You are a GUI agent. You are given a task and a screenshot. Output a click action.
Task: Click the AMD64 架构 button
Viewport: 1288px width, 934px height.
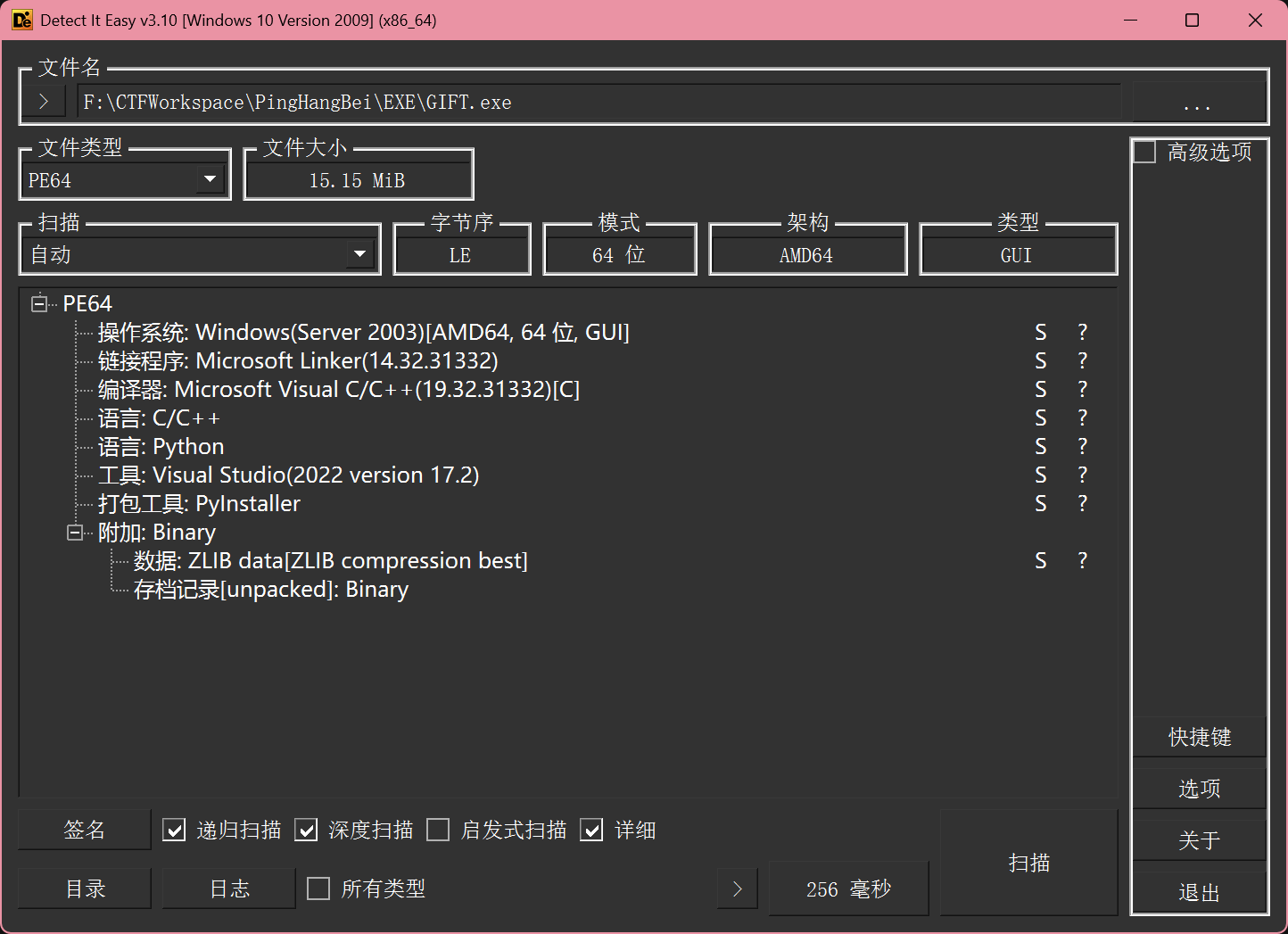pos(807,255)
